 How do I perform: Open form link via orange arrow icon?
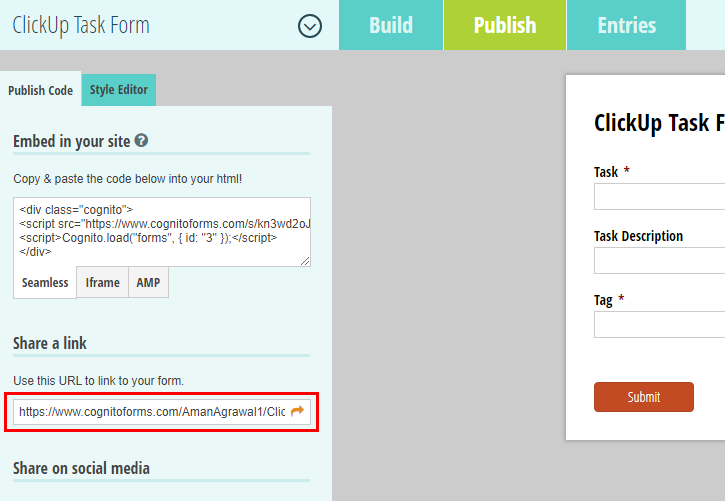[297, 411]
